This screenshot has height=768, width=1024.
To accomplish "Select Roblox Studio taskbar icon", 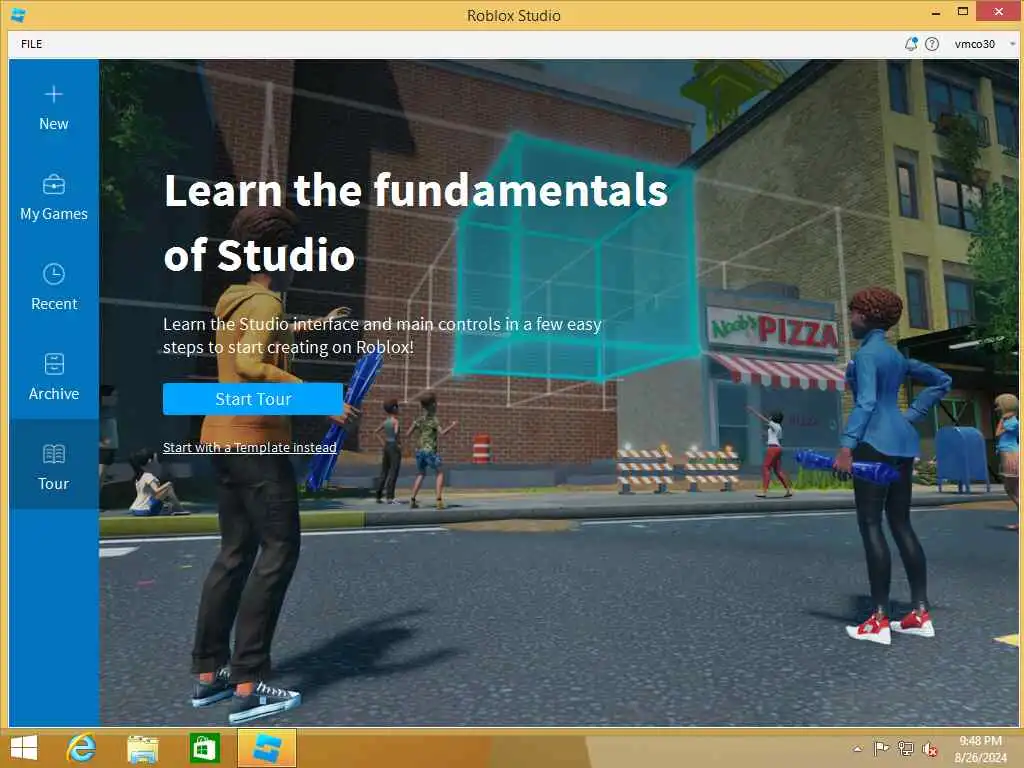I will coord(267,748).
